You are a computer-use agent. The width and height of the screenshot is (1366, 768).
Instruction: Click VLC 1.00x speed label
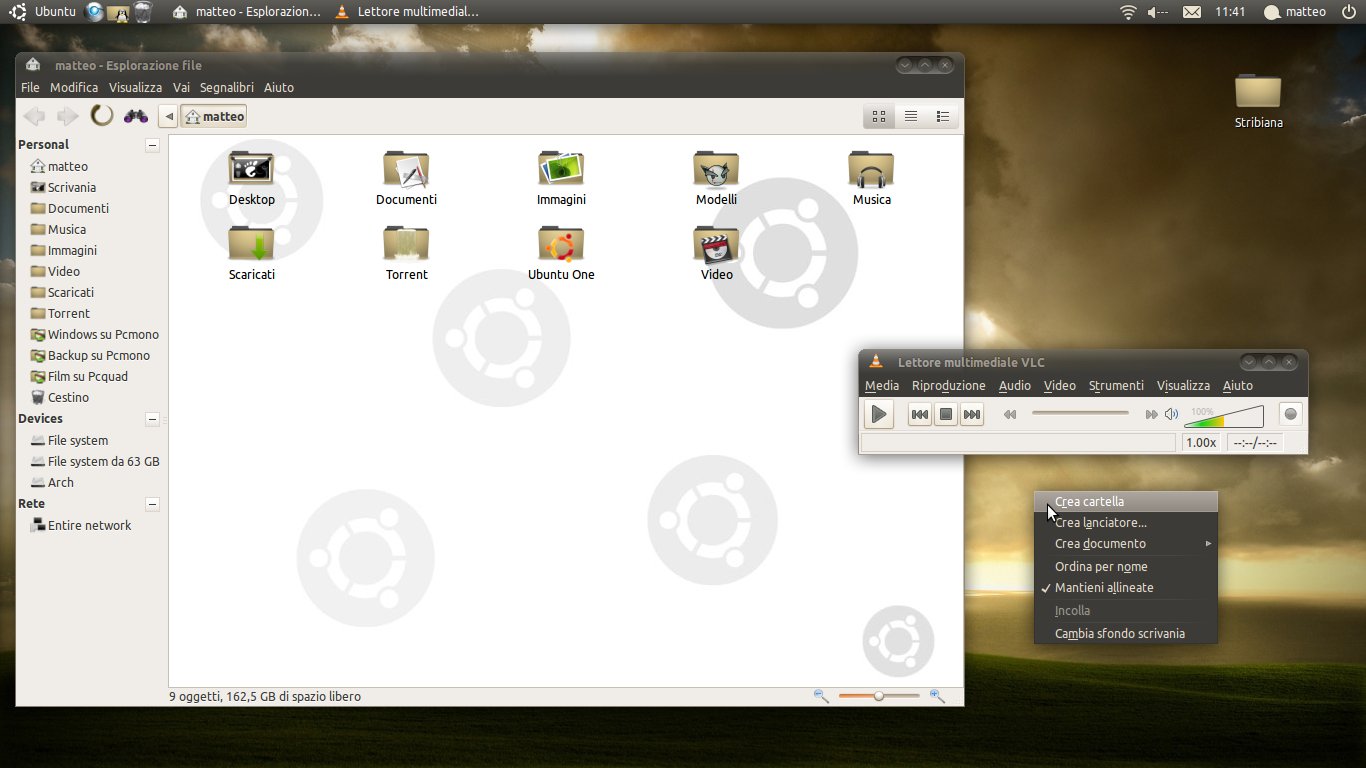(x=1200, y=443)
